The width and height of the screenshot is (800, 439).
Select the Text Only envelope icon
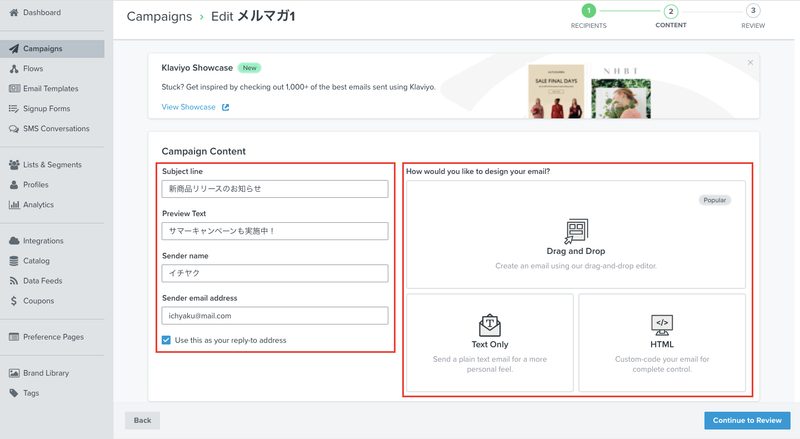pos(490,325)
